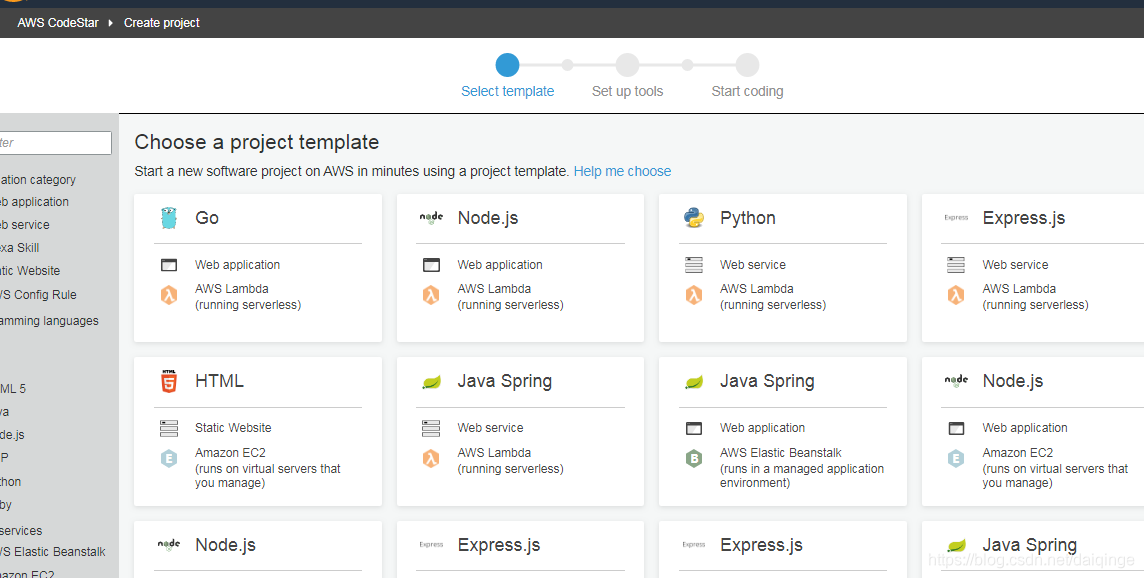Click Express logo on the Express.js Web service card

pos(956,217)
